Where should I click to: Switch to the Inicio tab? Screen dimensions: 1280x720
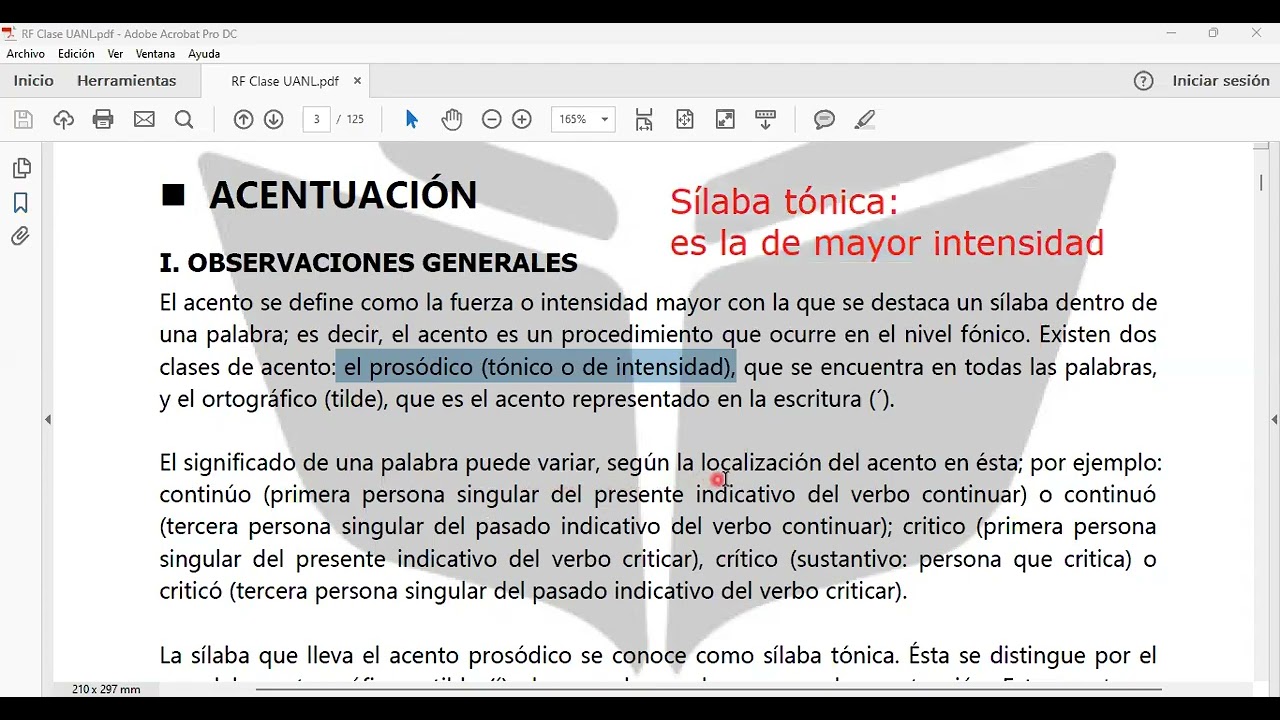34,81
